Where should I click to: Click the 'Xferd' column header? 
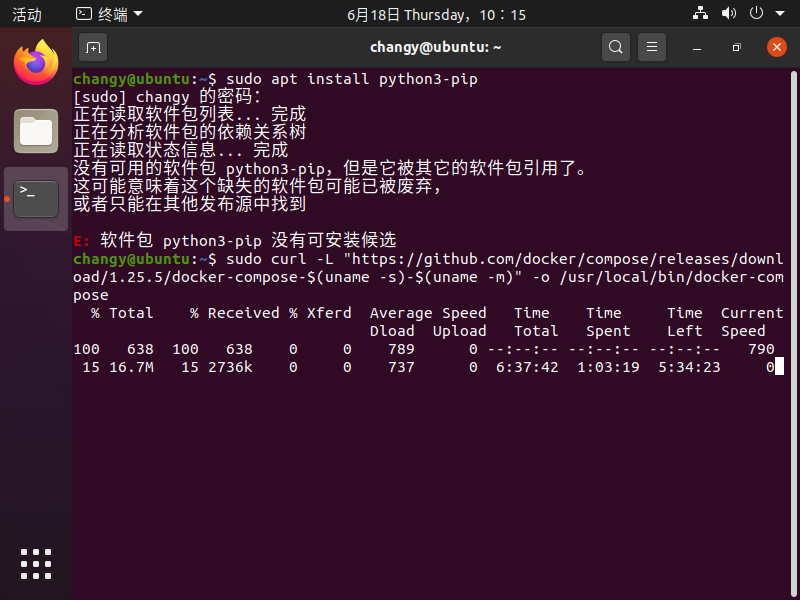(x=329, y=313)
